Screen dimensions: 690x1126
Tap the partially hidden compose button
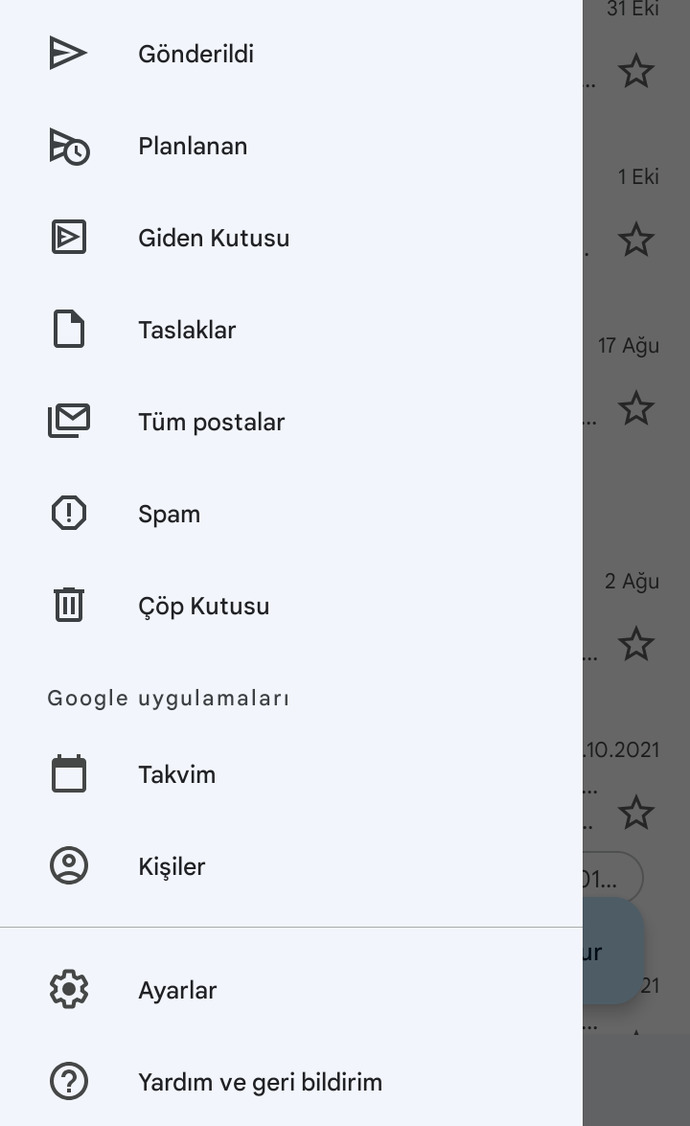pyautogui.click(x=613, y=951)
